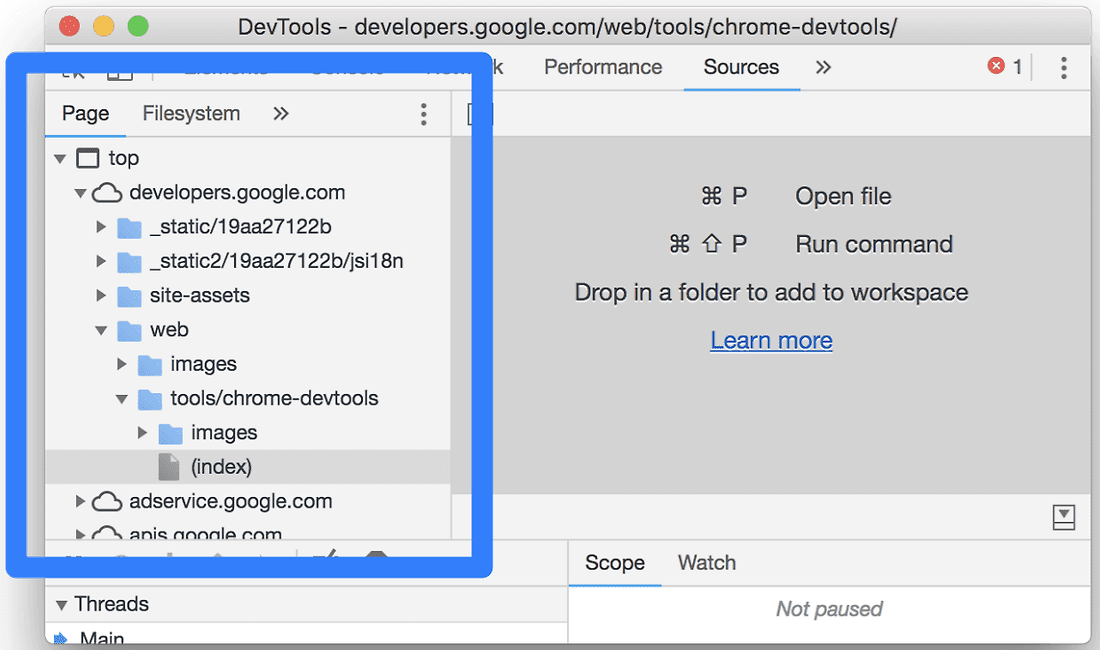The image size is (1100, 650).
Task: Open the DevTools main menu kebab icon
Action: [x=1064, y=67]
